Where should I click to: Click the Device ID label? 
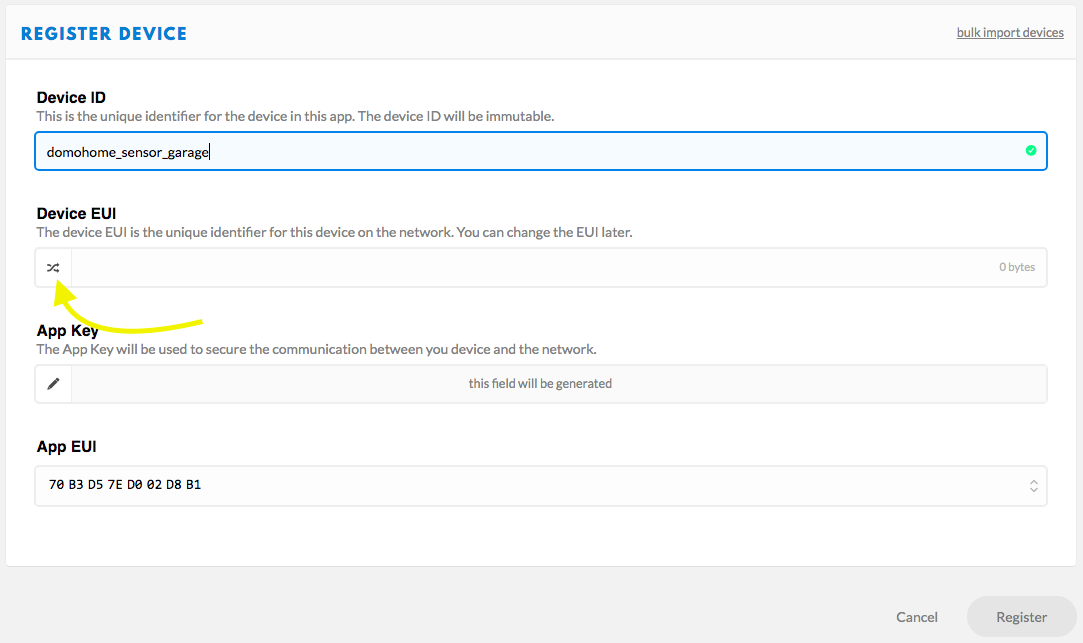pyautogui.click(x=71, y=98)
